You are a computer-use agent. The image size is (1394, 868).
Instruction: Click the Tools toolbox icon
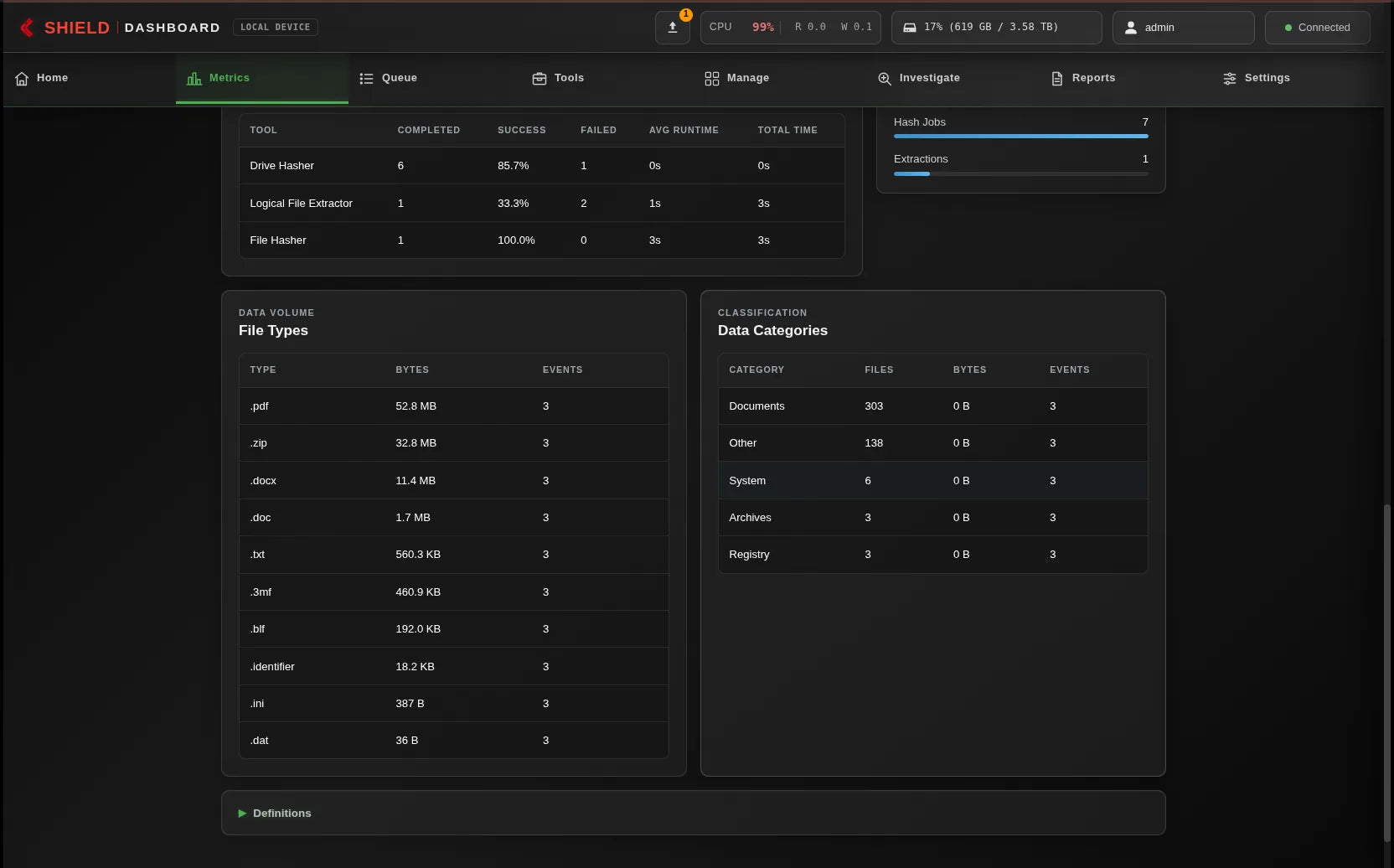540,78
